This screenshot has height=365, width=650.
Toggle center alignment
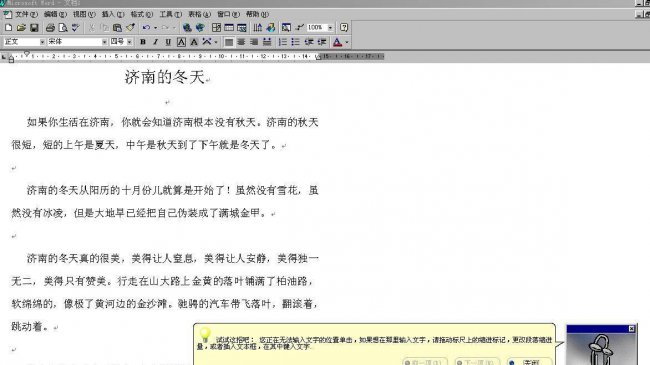point(241,42)
